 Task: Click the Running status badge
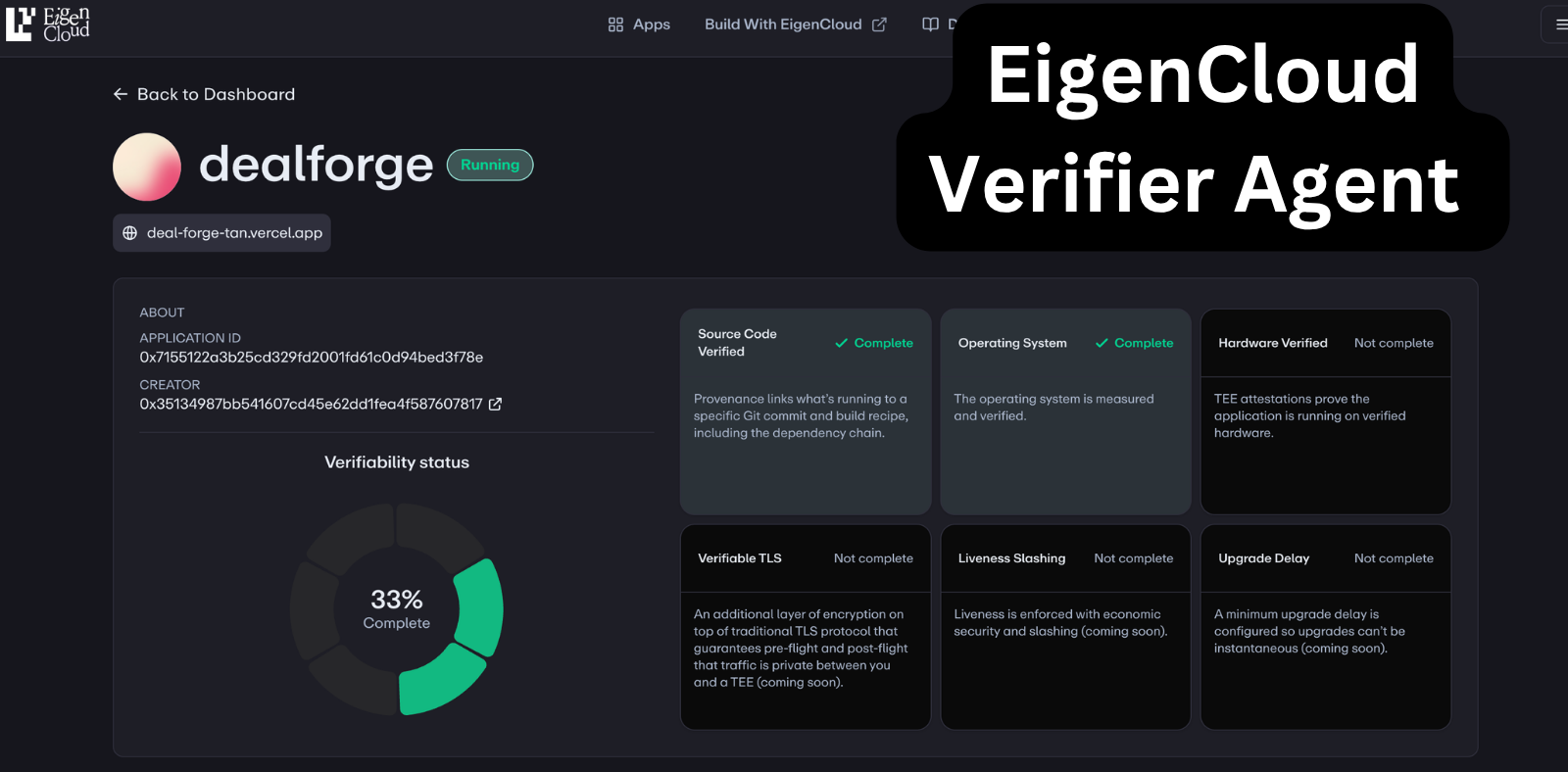coord(490,165)
